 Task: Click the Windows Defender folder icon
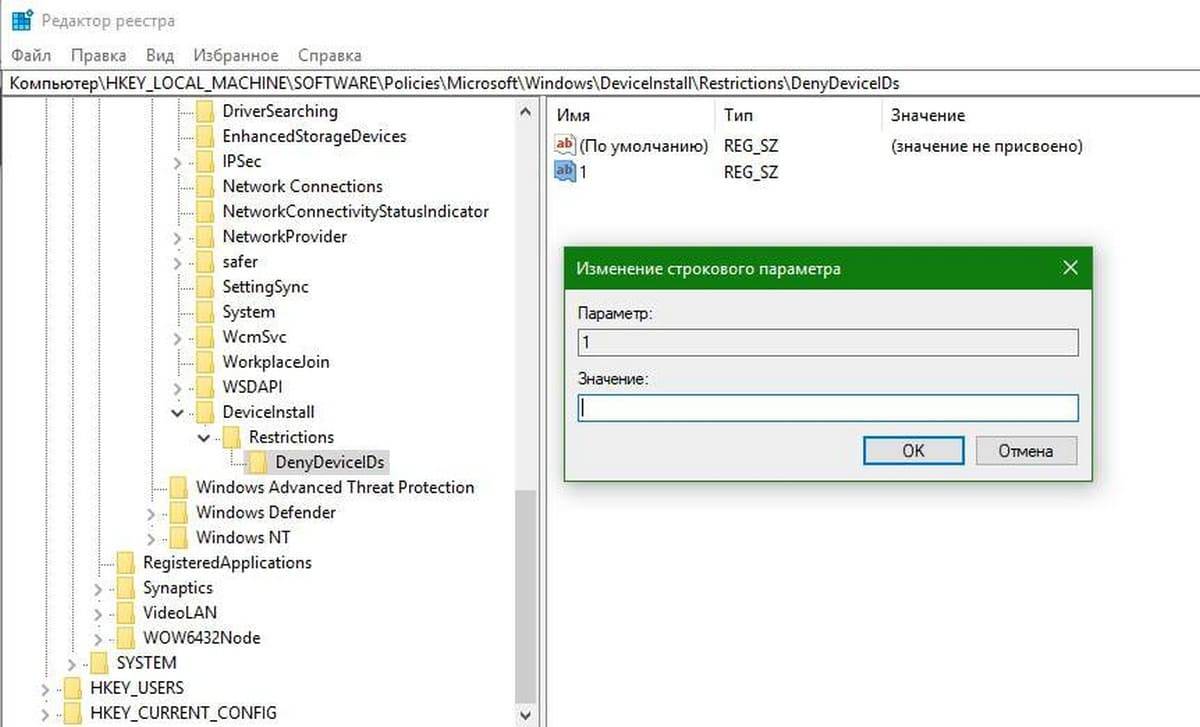(179, 512)
